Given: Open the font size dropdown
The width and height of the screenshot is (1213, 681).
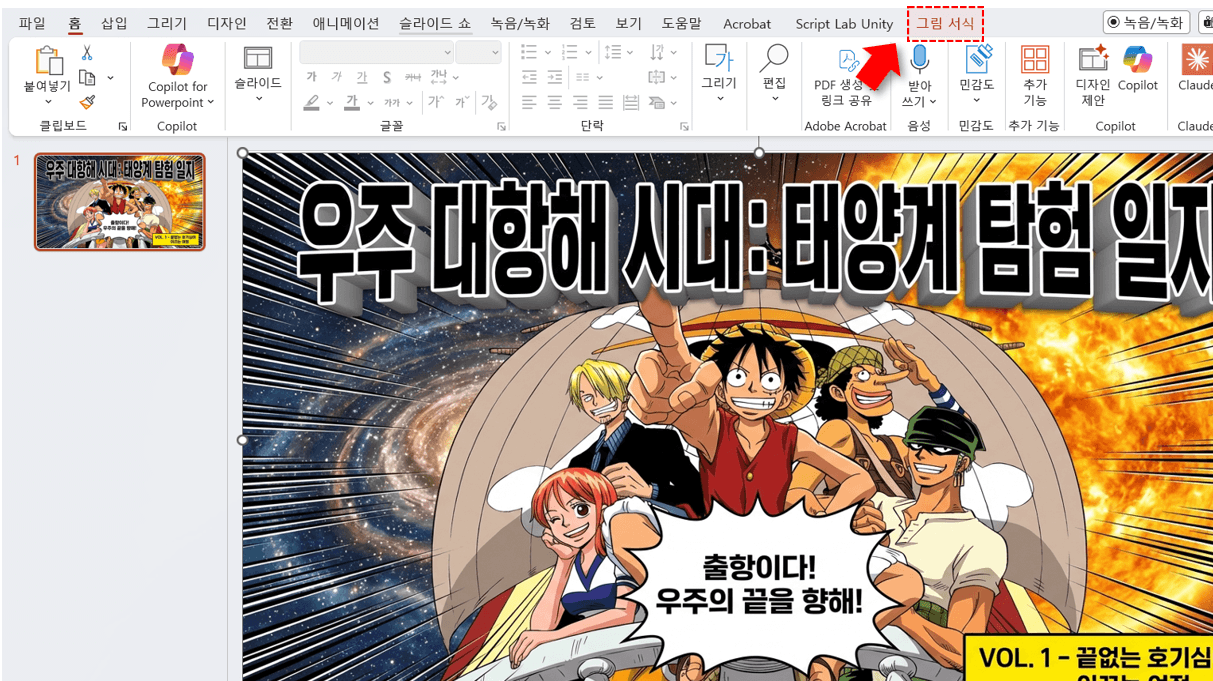Looking at the screenshot, I should click(494, 51).
